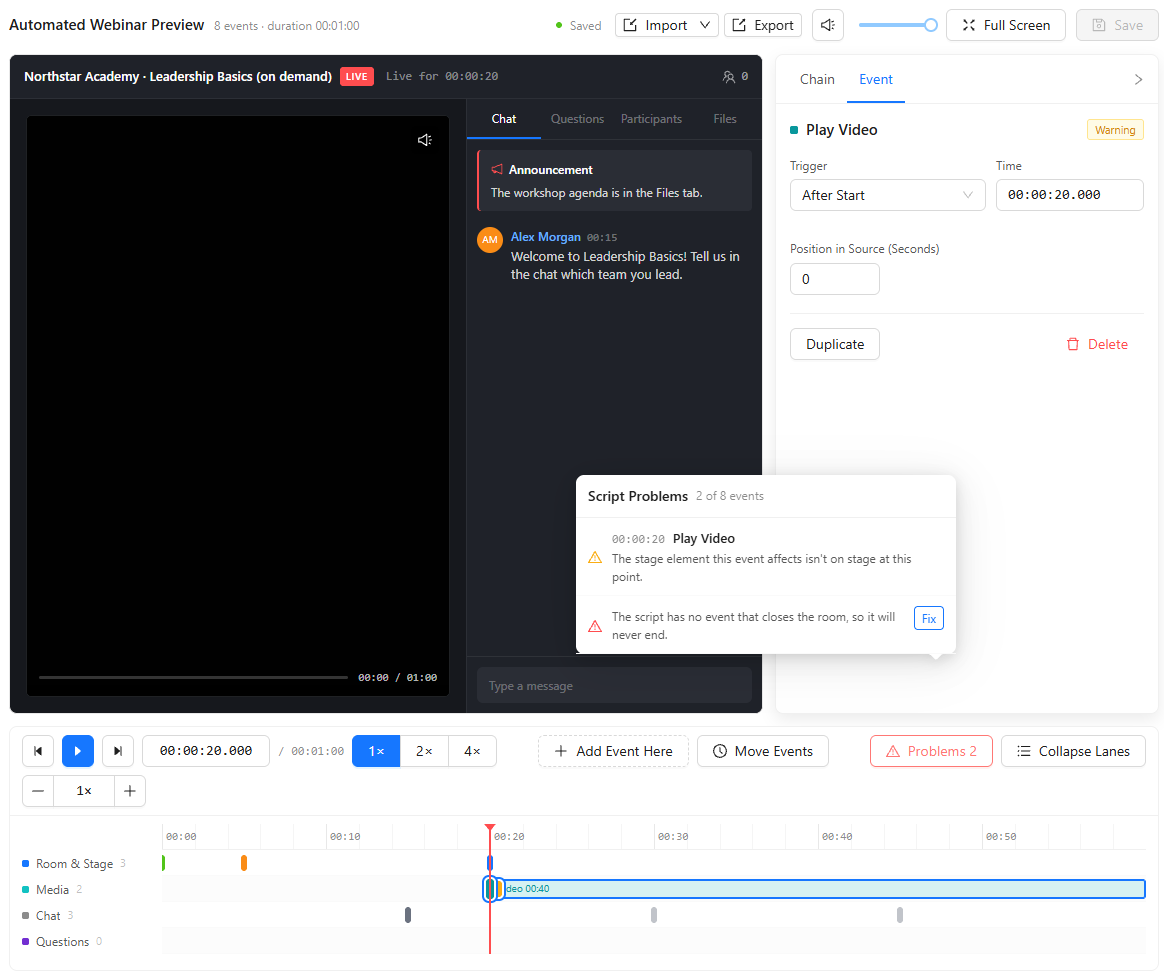Start playback with the blue play button
The height and width of the screenshot is (973, 1164).
(78, 751)
